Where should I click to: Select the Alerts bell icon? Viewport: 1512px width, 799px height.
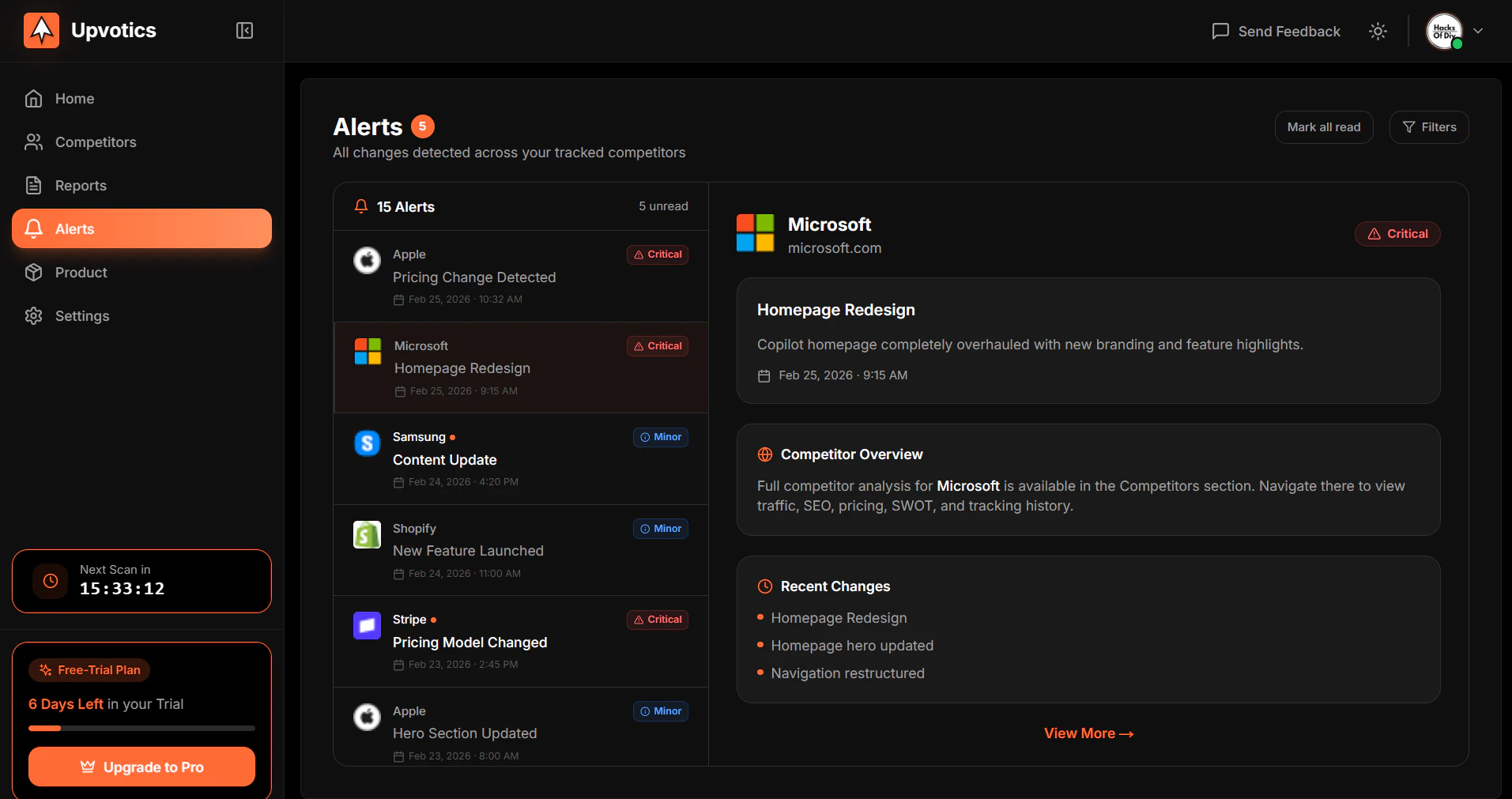33,228
